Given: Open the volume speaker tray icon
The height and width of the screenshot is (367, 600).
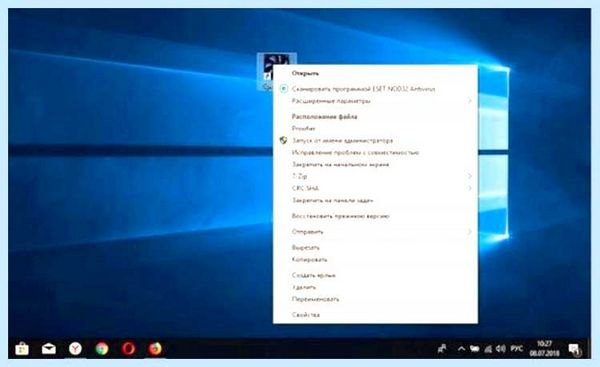Looking at the screenshot, I should point(501,349).
